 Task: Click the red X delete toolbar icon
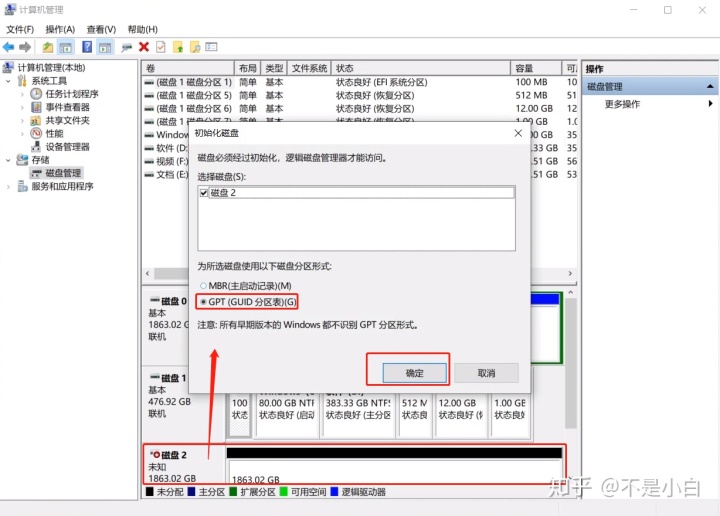pos(144,47)
